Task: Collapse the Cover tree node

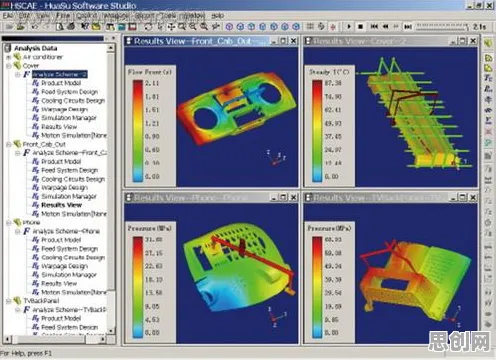Action: pyautogui.click(x=9, y=66)
